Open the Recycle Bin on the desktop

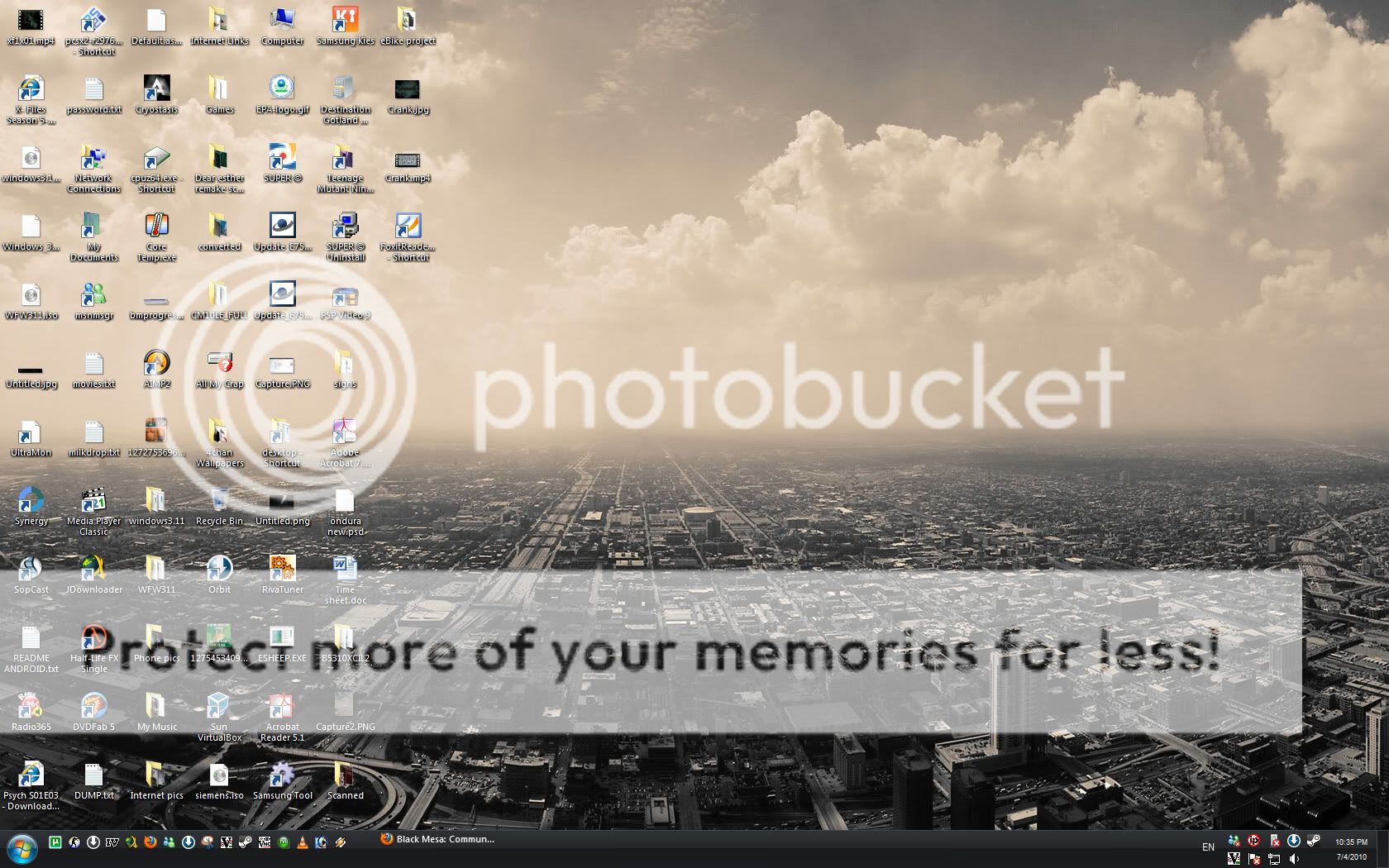click(x=219, y=502)
